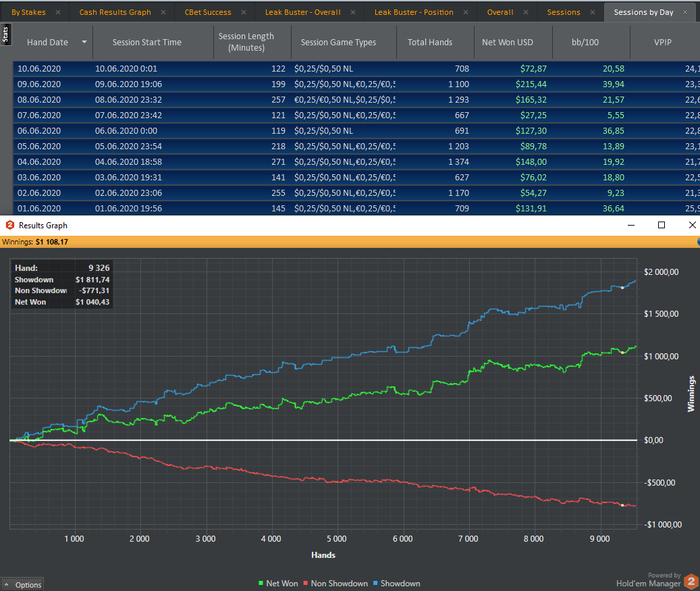Close the Sessions by Day tab

coord(691,12)
